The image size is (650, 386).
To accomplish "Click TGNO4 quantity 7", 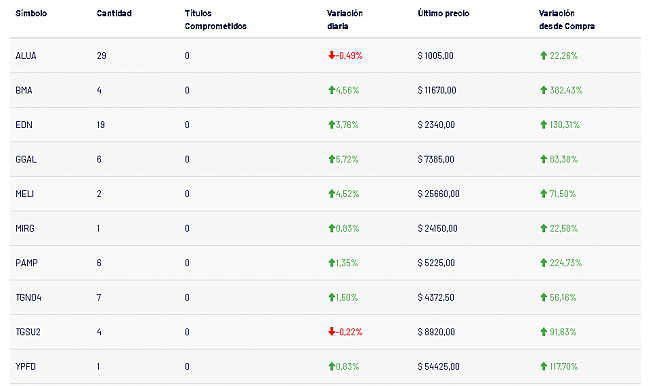I will pos(99,297).
